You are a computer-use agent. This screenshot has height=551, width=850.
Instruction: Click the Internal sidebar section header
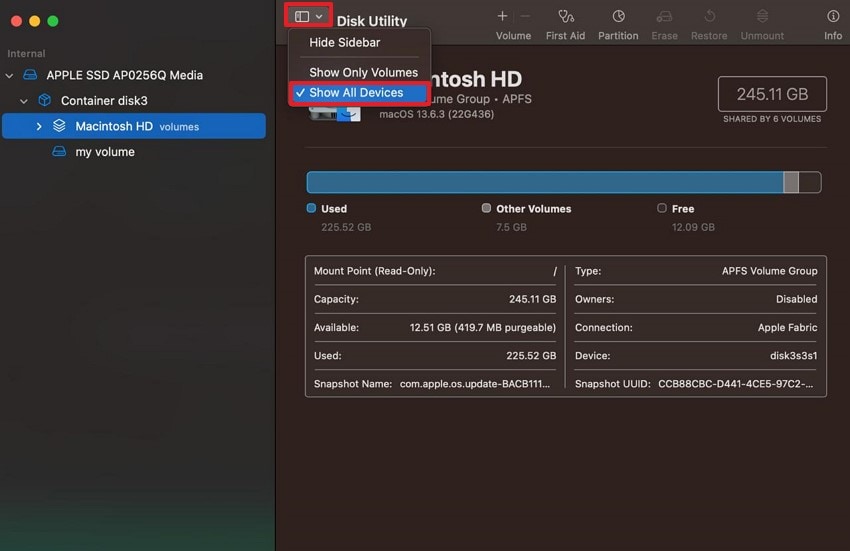[x=26, y=54]
